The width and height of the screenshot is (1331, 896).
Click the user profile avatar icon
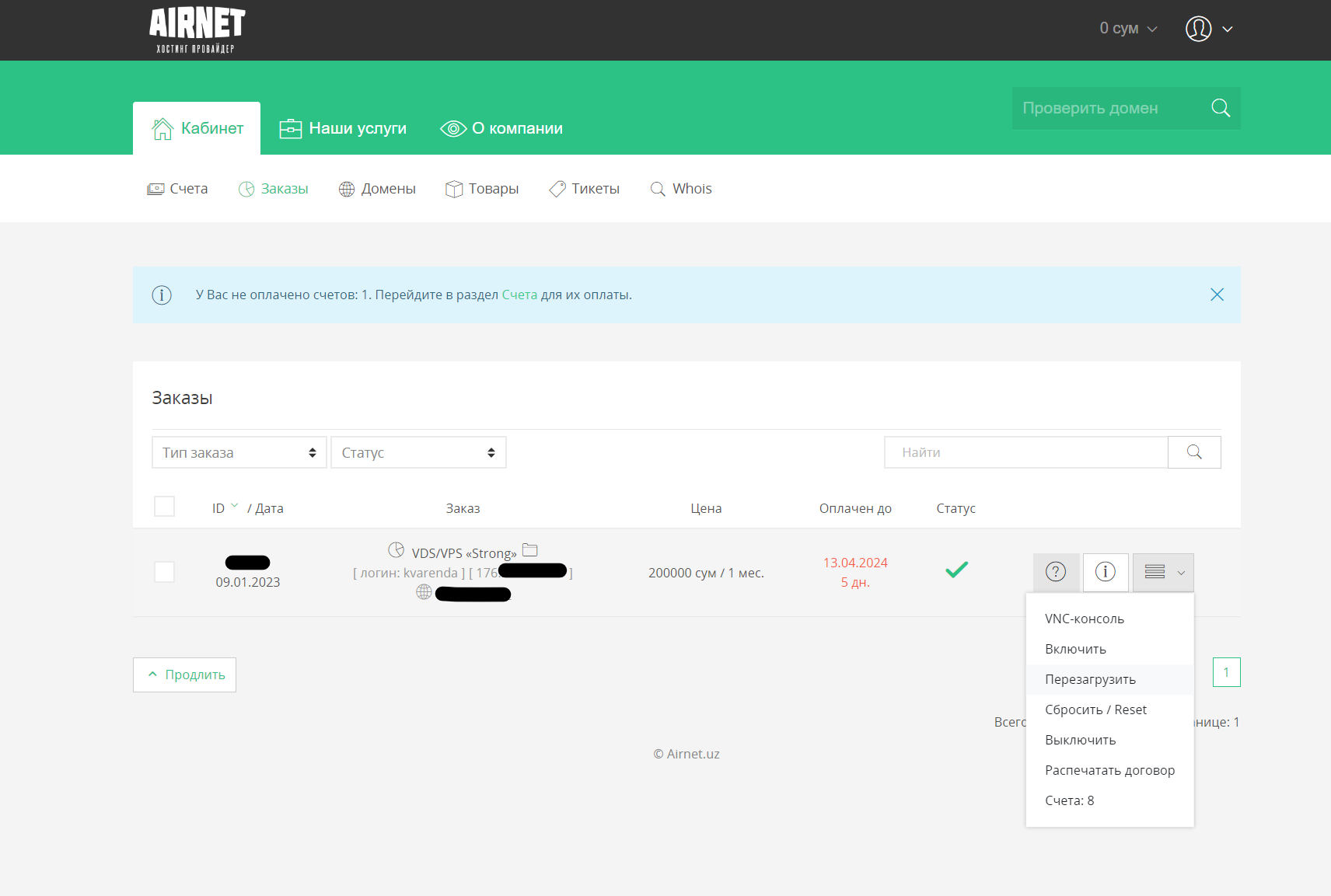tap(1198, 29)
